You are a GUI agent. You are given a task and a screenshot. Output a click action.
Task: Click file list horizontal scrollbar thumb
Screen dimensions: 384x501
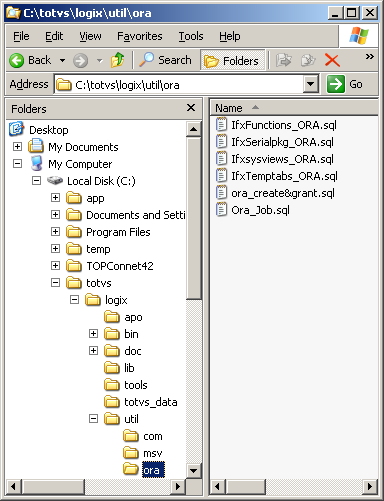pos(246,486)
